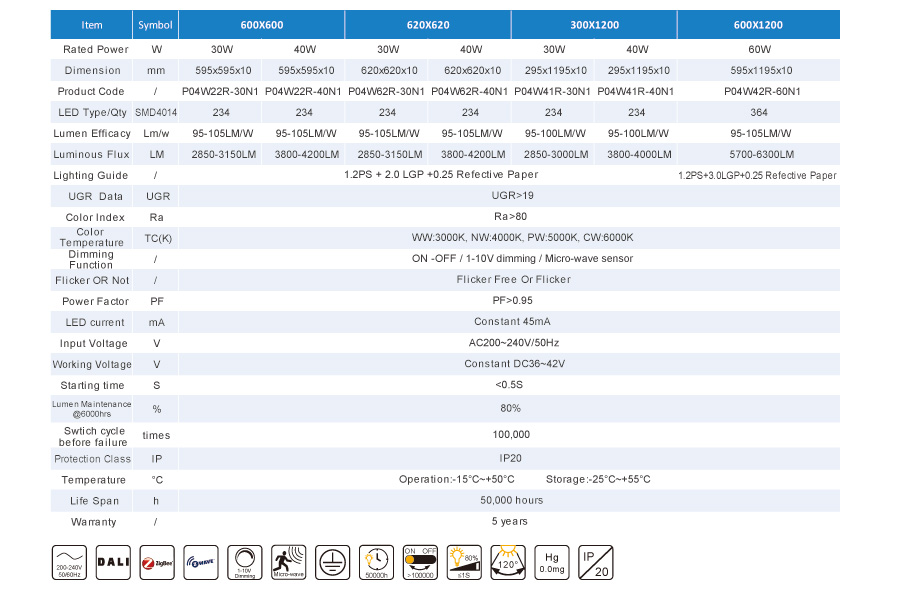
Task: Click the ON OFF >100000 switch icon
Action: [420, 563]
